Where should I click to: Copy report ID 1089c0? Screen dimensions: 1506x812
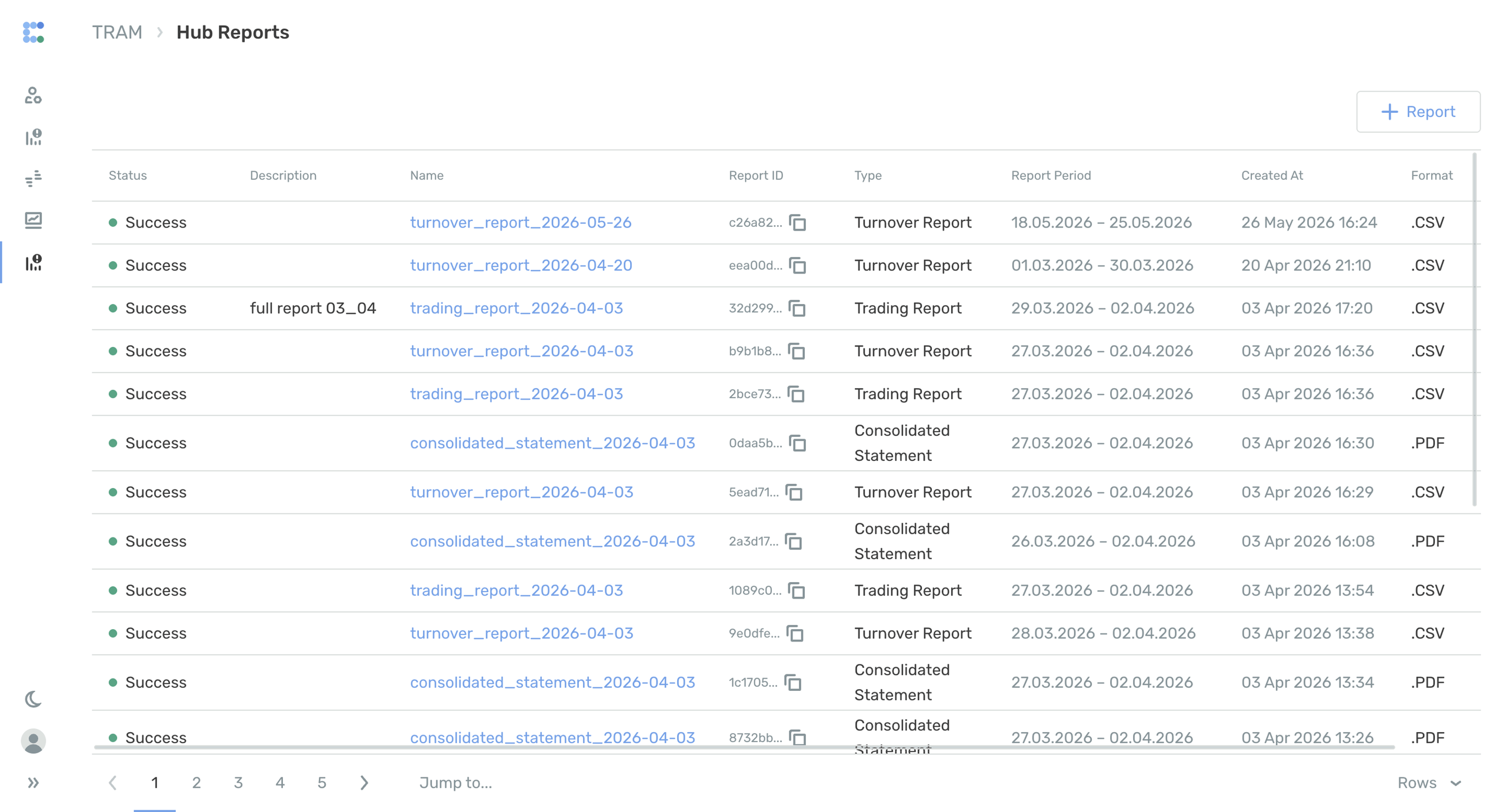coord(797,591)
